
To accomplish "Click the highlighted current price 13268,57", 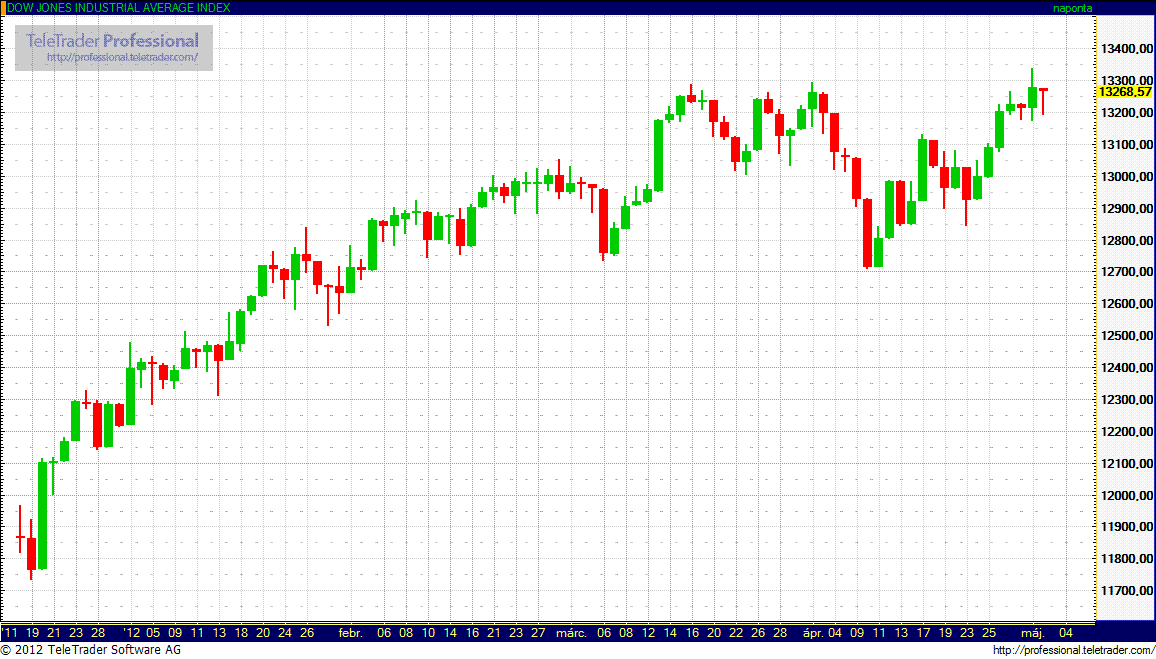I will click(1125, 91).
